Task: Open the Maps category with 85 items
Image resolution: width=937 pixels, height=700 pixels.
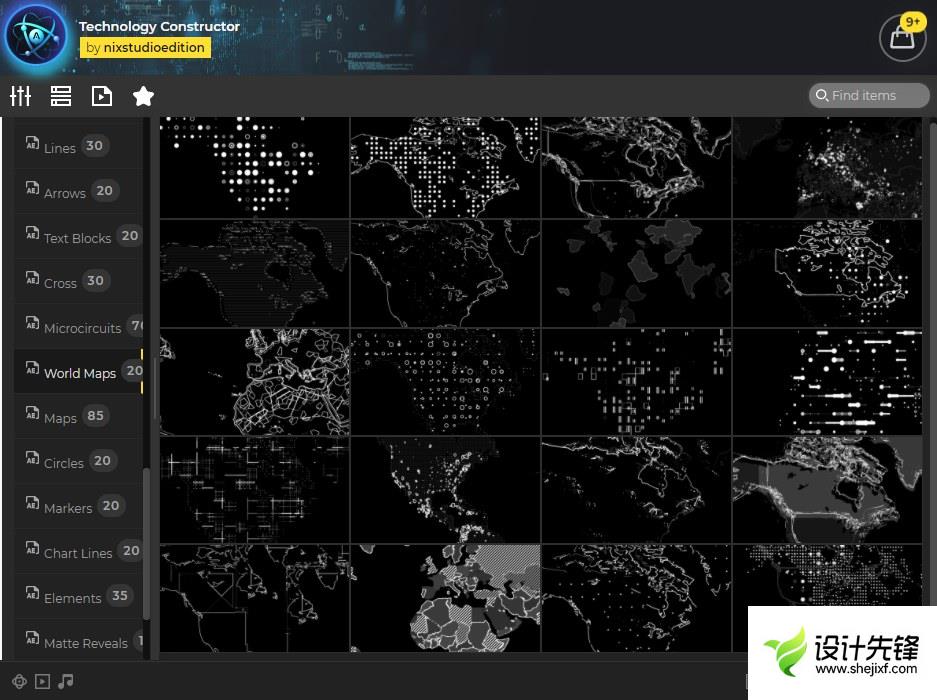Action: [60, 417]
